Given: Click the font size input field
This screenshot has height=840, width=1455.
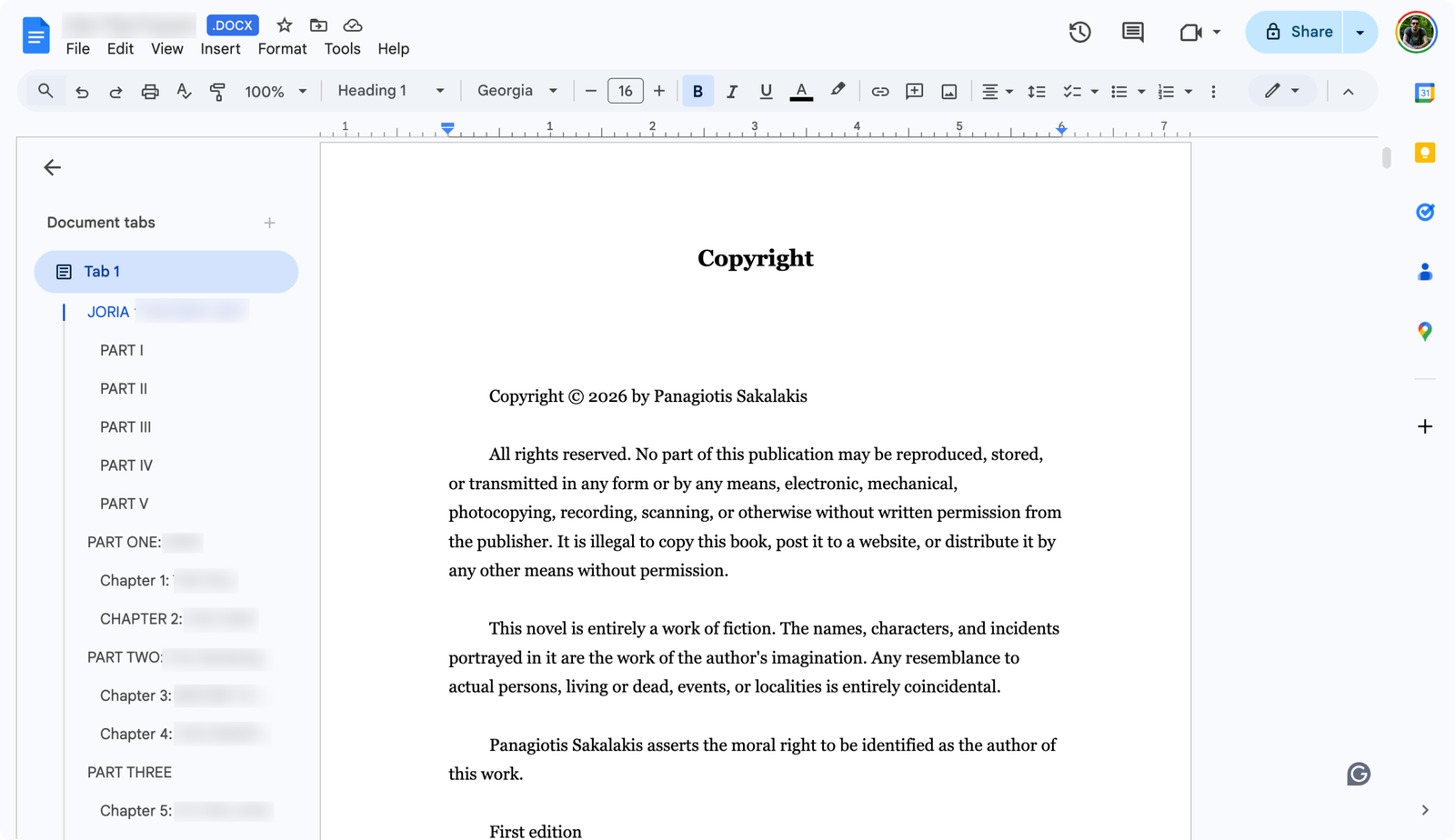Looking at the screenshot, I should point(625,91).
